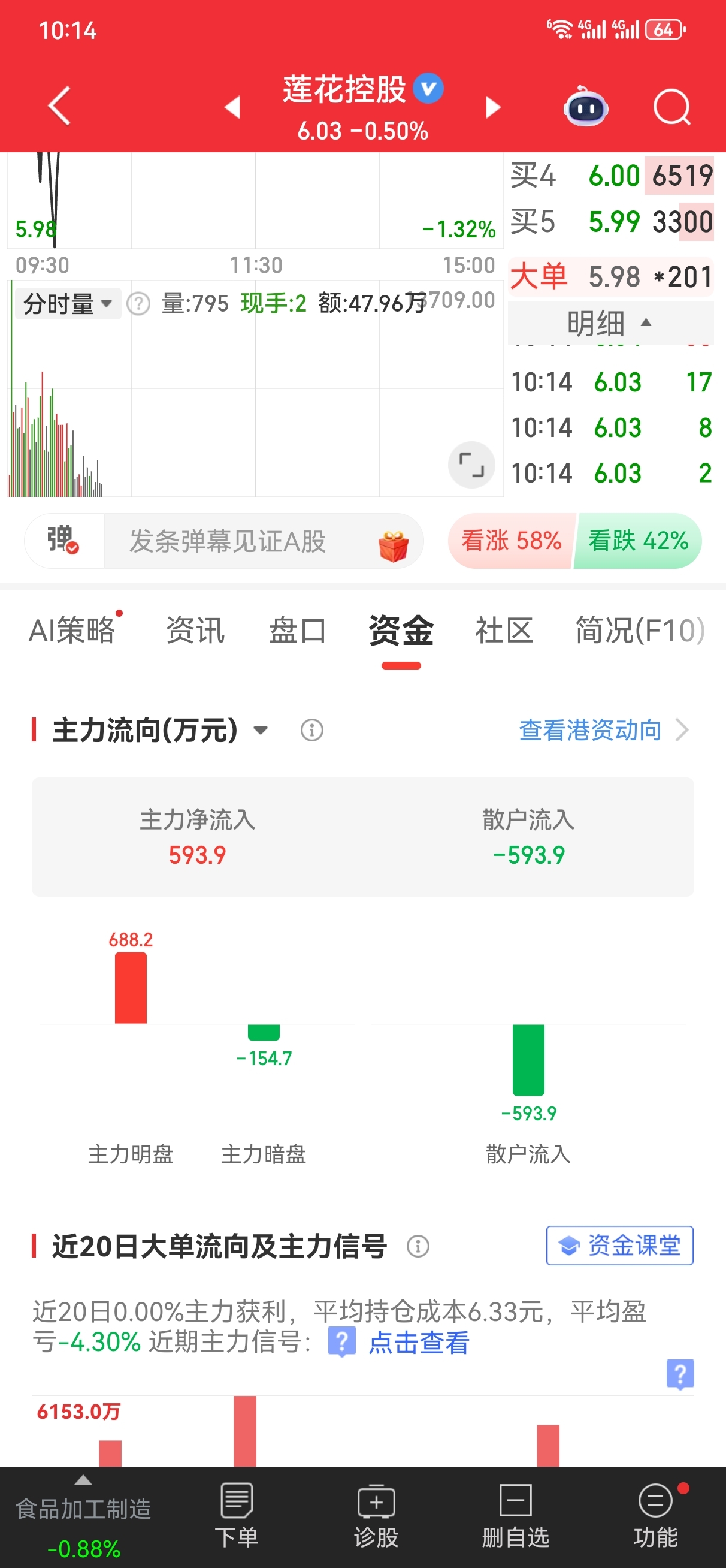Tap the back arrow in header
The image size is (726, 1568).
click(x=60, y=106)
